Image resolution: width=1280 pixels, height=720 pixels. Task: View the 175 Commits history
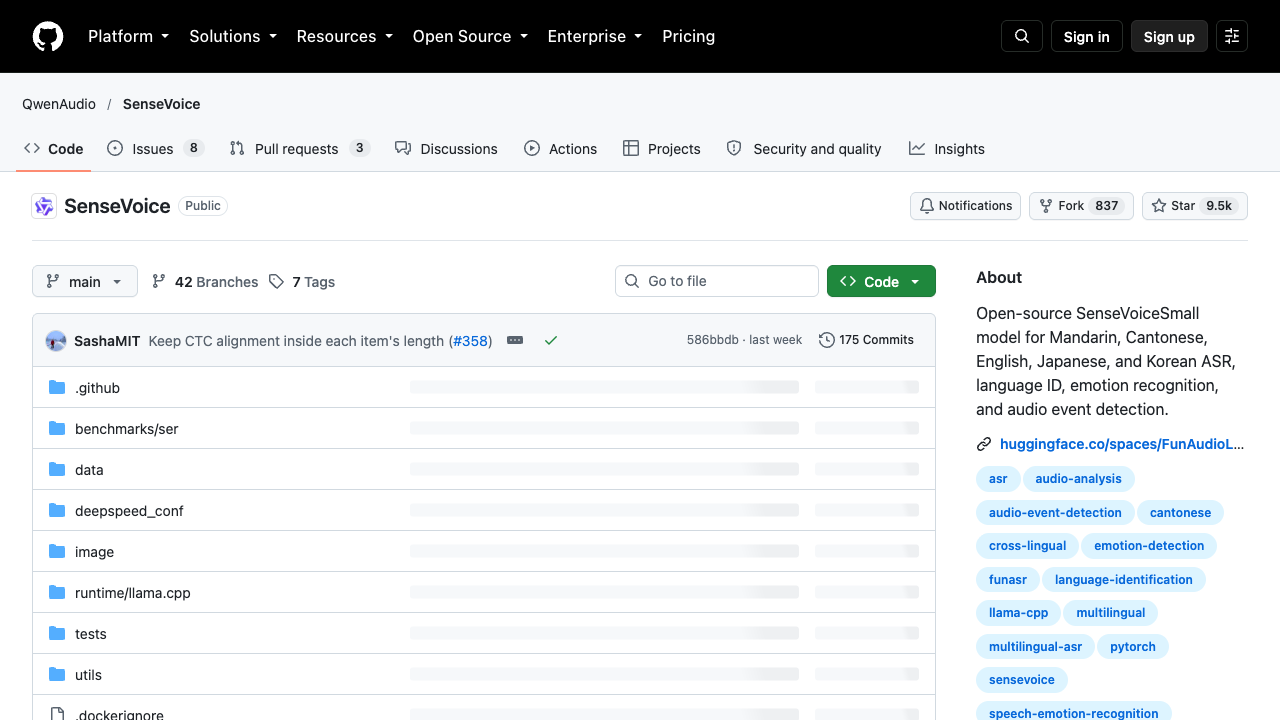tap(866, 340)
